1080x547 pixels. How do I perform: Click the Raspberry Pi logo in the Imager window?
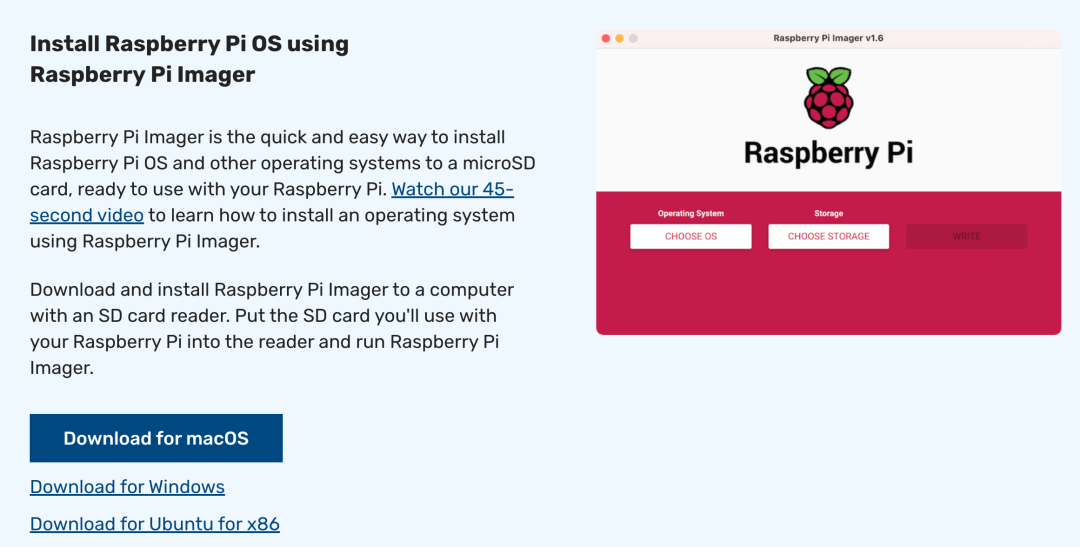[x=829, y=97]
